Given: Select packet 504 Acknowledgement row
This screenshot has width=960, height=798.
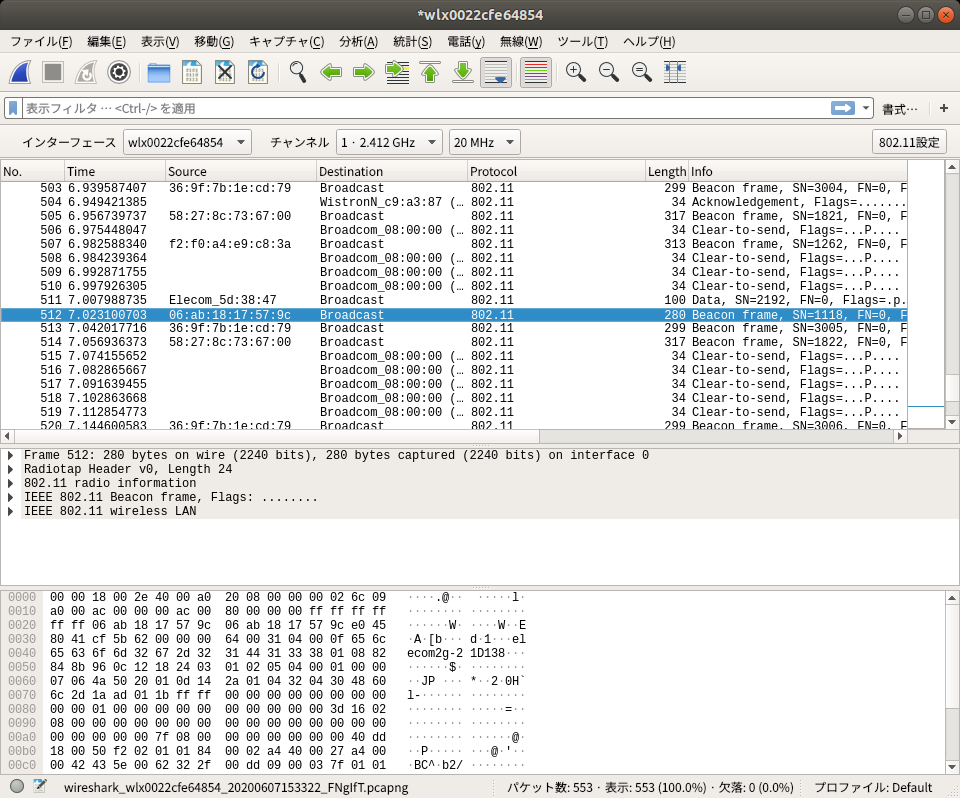Looking at the screenshot, I should tap(454, 202).
